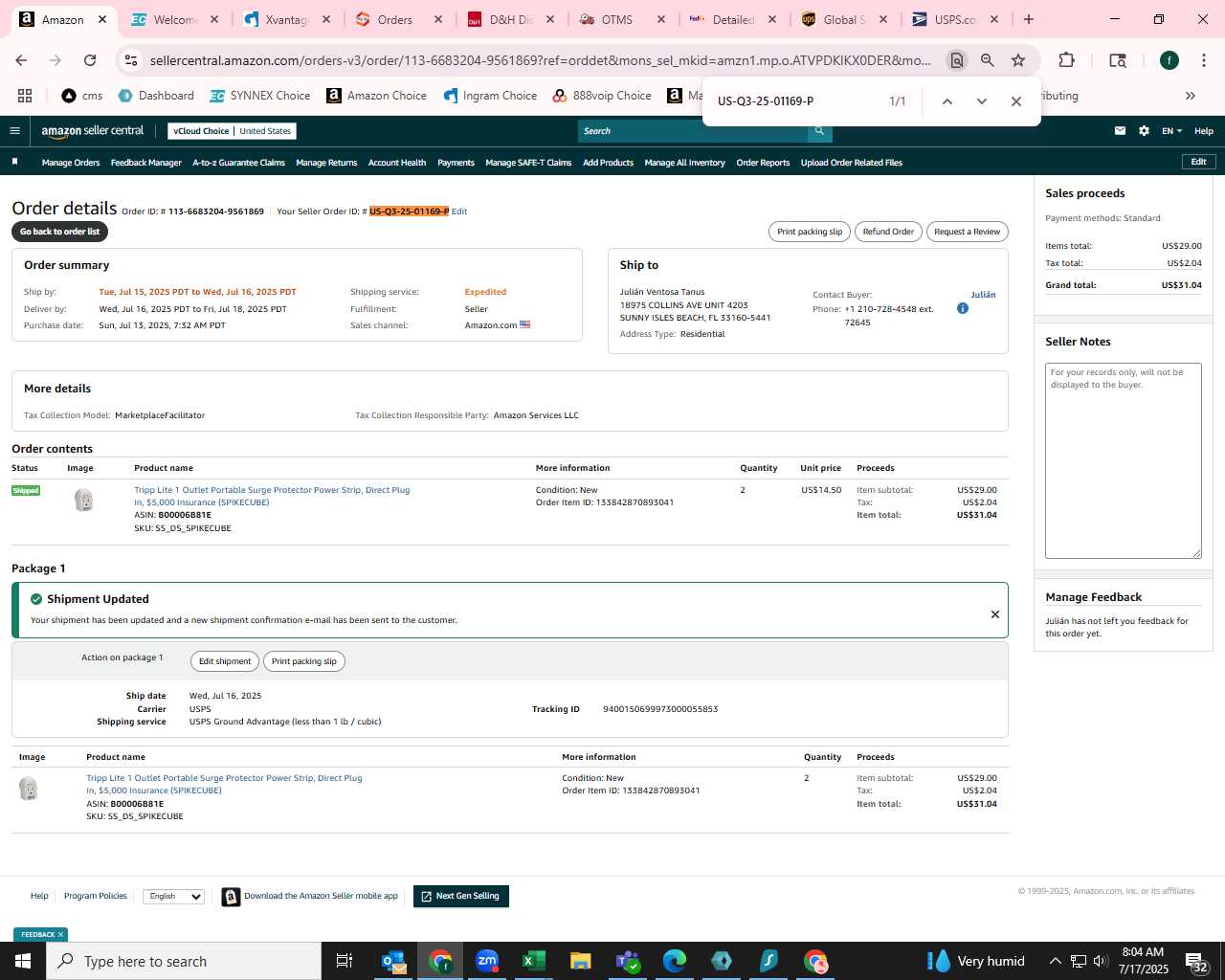
Task: Click the Tripp Lite product link in Order contents
Action: pyautogui.click(x=272, y=496)
